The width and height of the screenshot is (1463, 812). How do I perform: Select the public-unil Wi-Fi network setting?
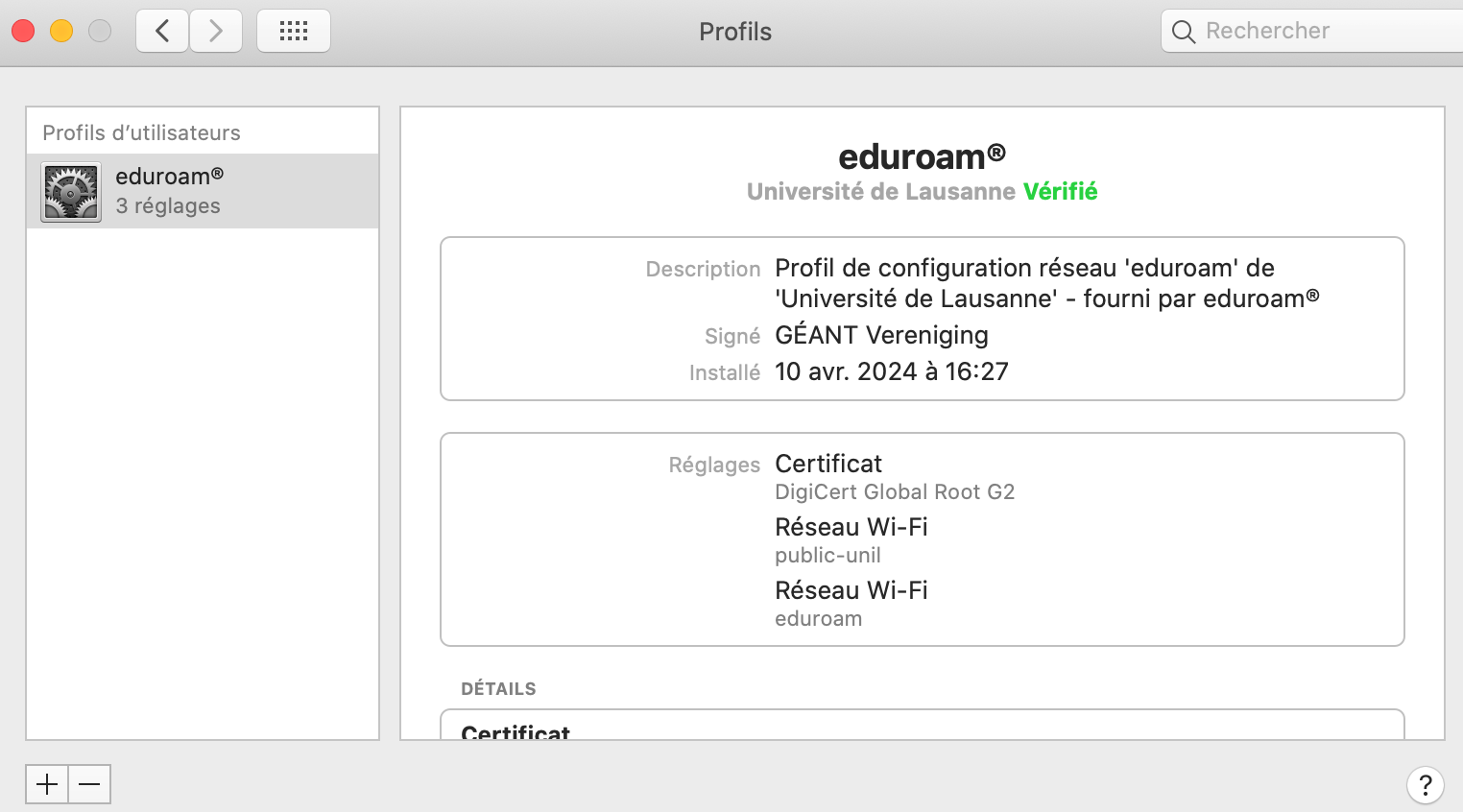[x=827, y=556]
